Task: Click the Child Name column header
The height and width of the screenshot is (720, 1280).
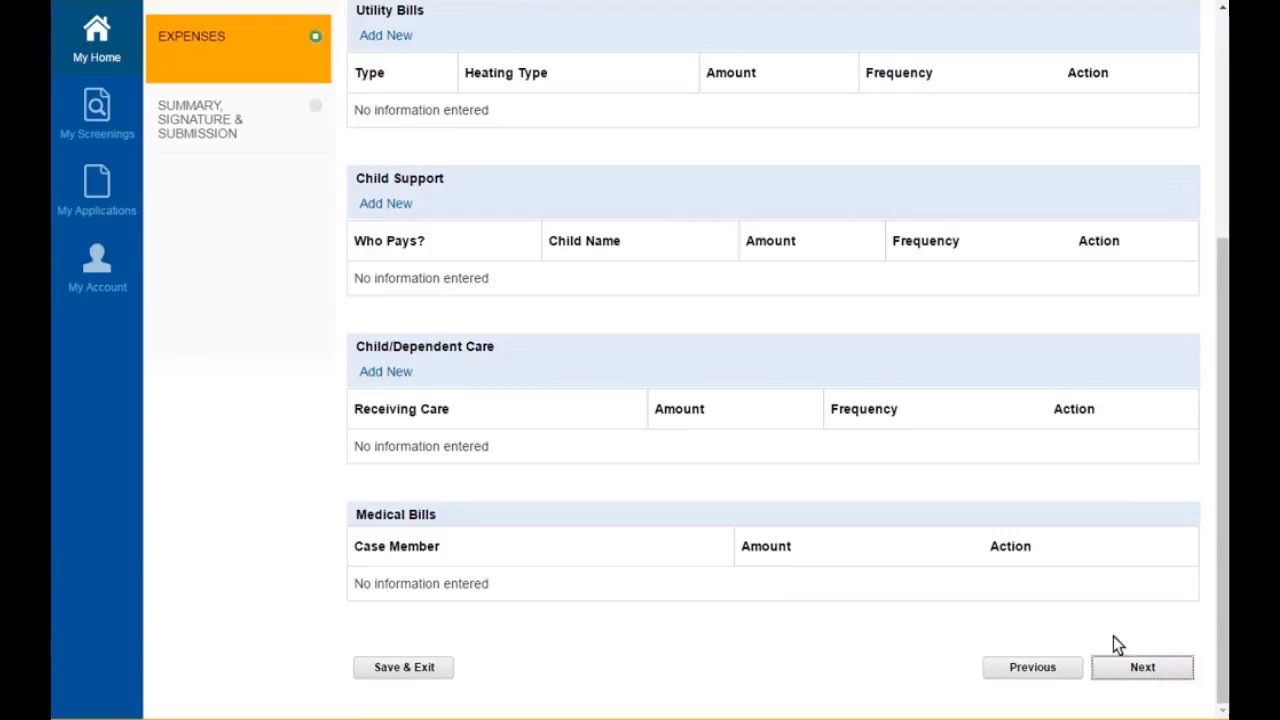Action: click(584, 241)
